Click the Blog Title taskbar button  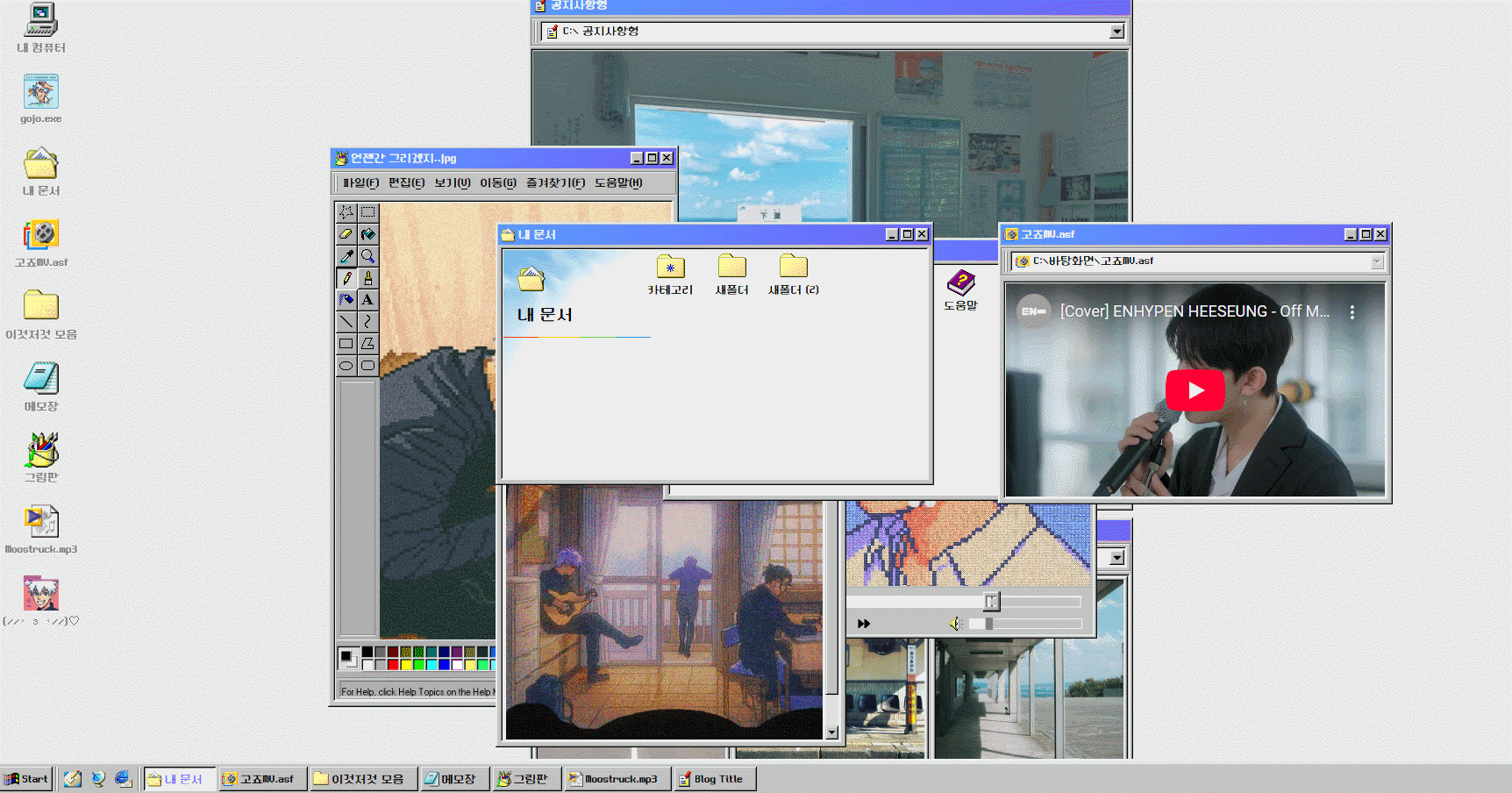tap(715, 779)
